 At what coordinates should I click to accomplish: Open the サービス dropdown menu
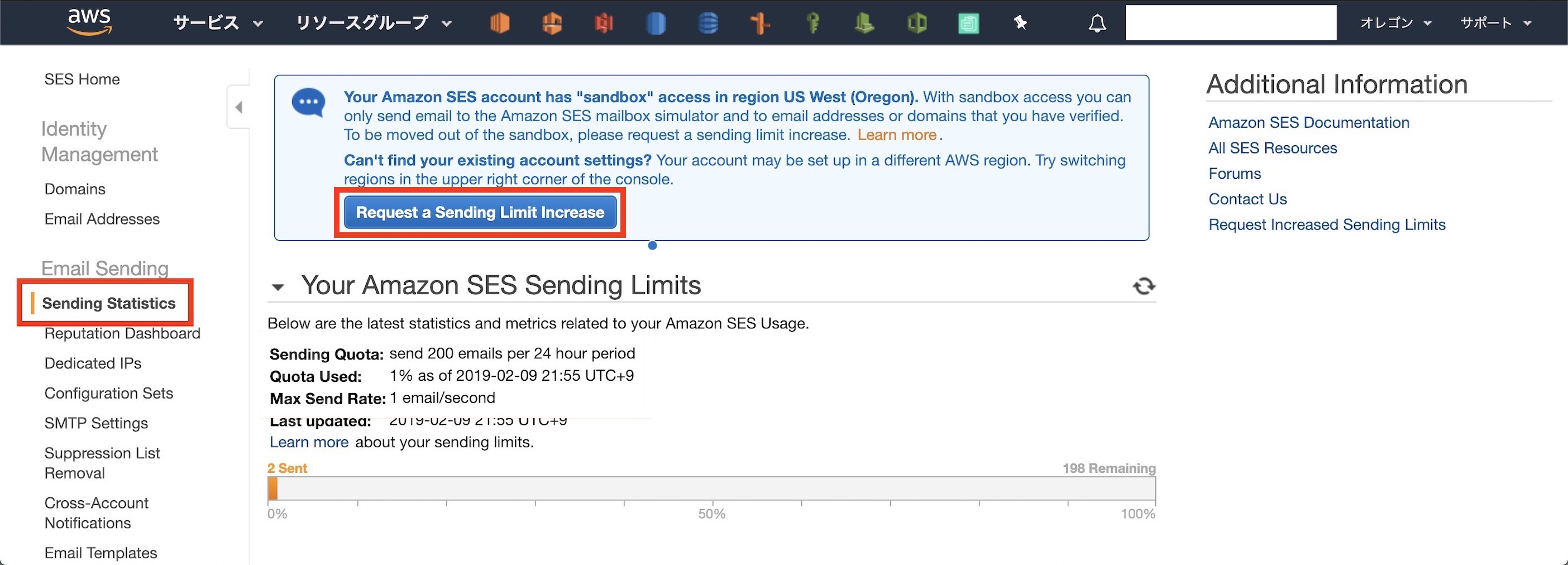coord(217,23)
